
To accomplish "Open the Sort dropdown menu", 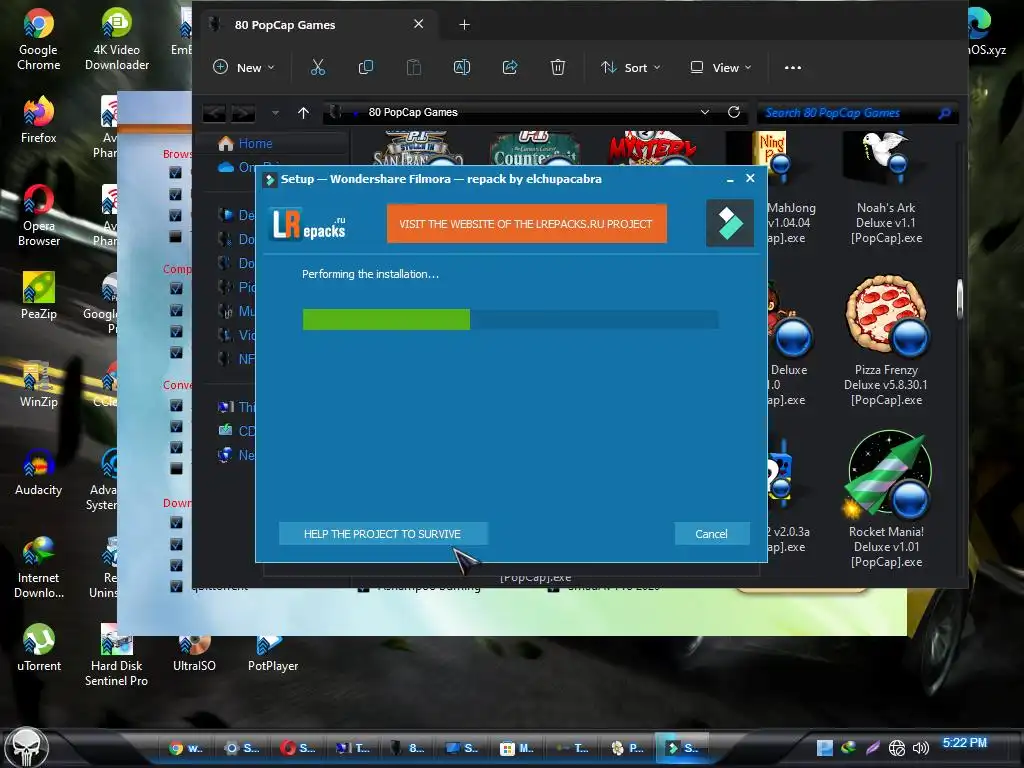I will pos(631,67).
